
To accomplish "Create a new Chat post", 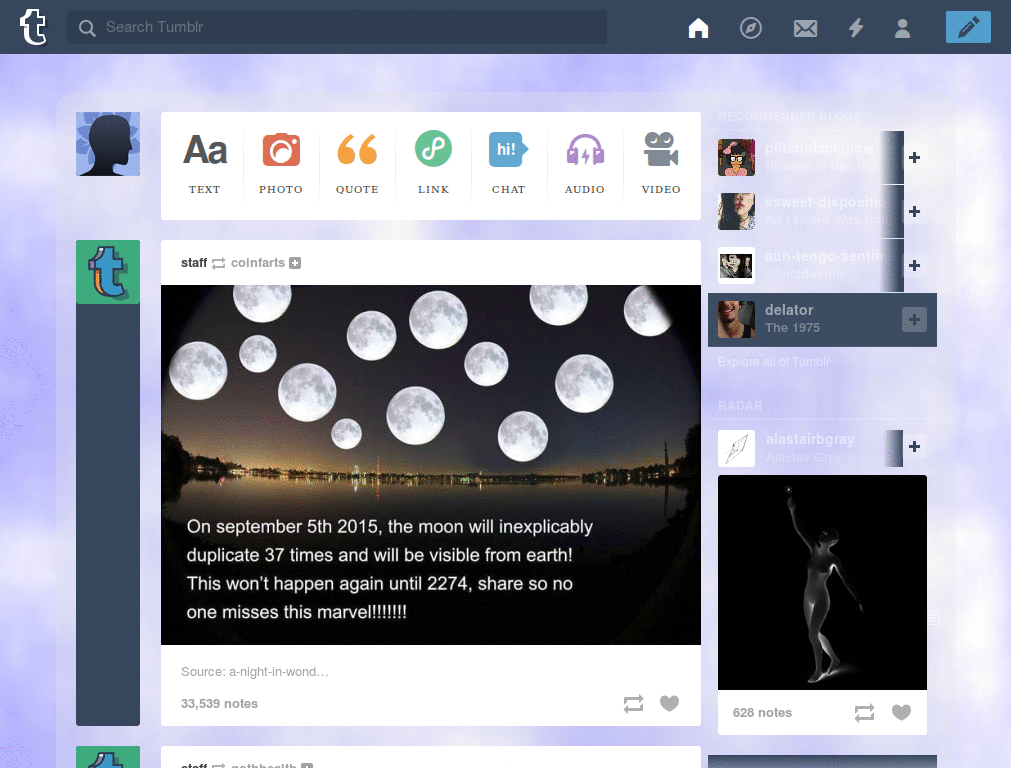I will 508,163.
